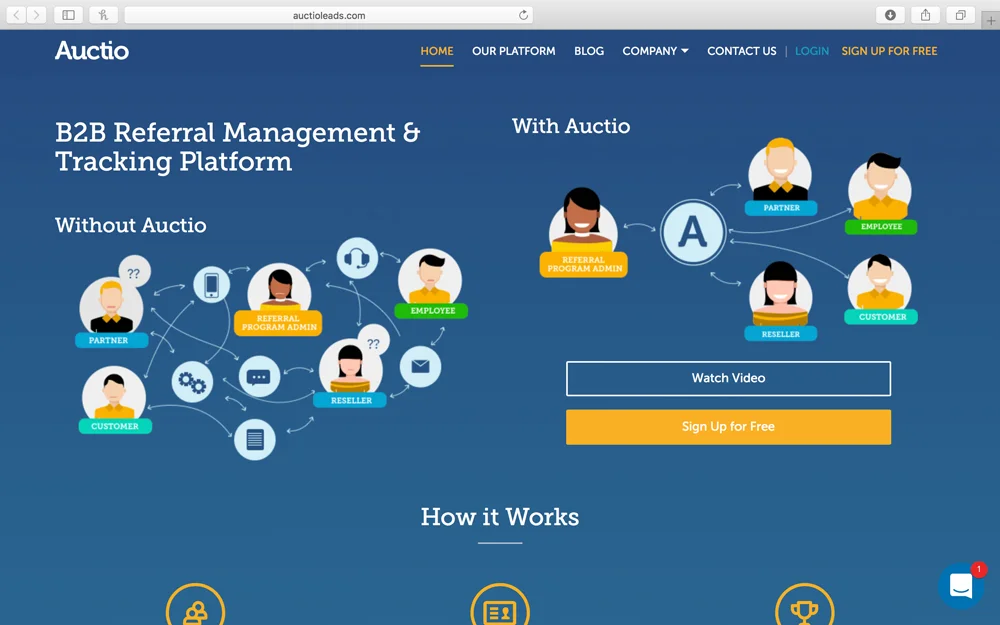Click the chat message bubble icon in diagram
Screen dimensions: 1000x625
coord(259,377)
